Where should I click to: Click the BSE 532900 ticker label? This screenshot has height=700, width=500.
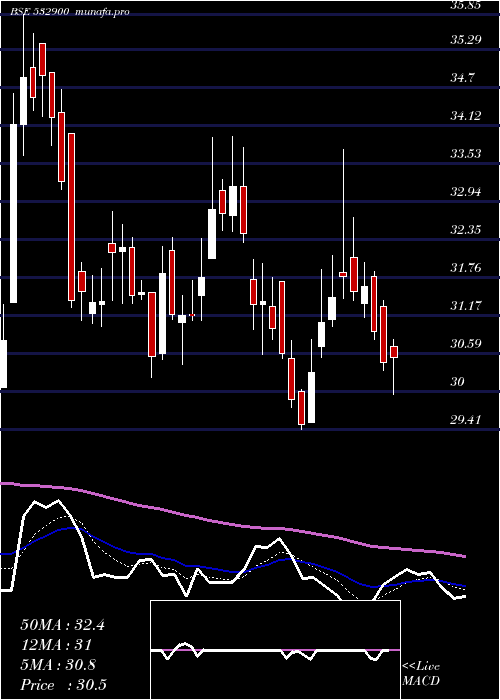[x=40, y=12]
